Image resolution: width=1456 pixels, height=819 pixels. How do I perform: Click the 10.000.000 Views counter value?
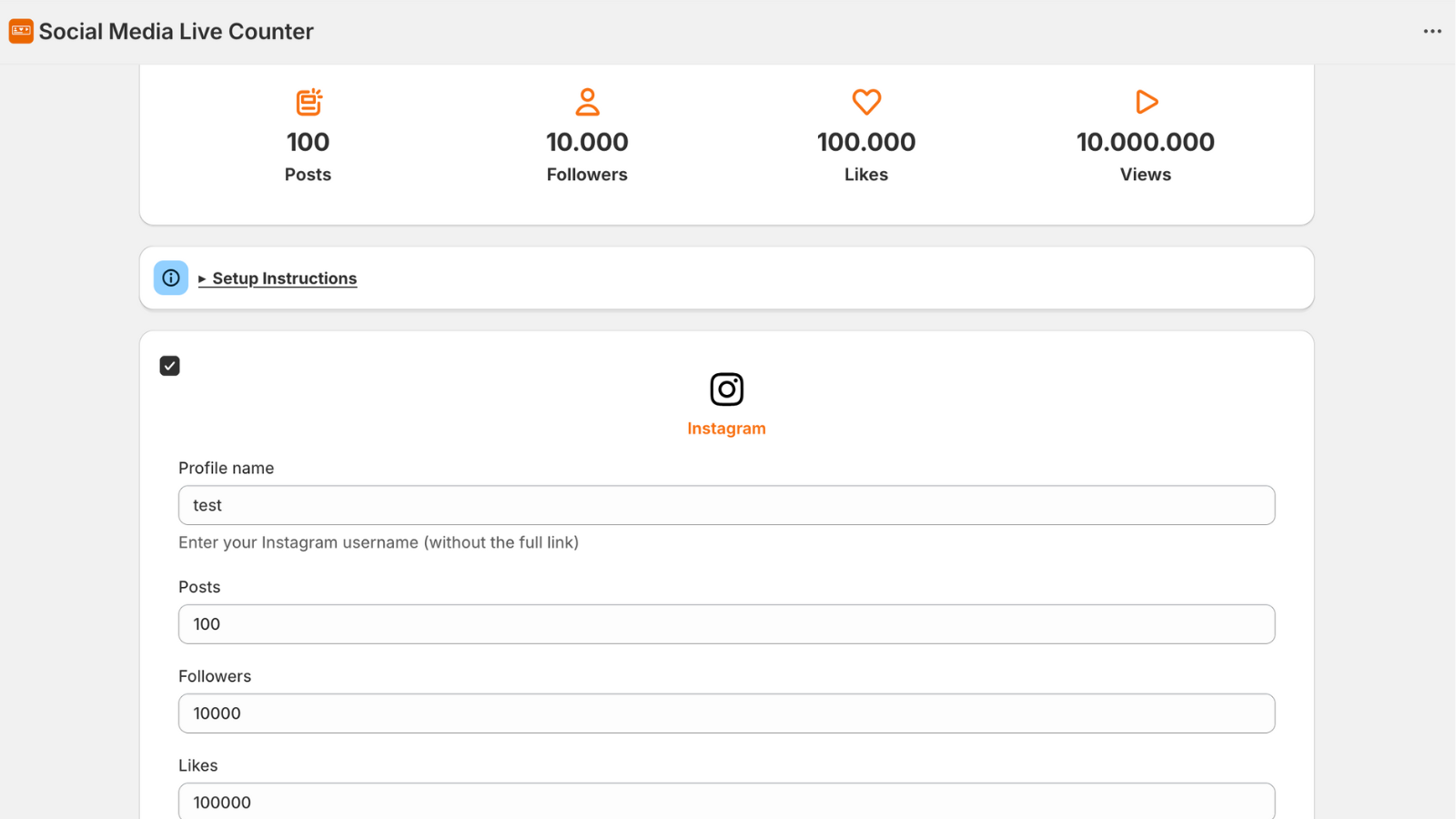click(x=1146, y=142)
